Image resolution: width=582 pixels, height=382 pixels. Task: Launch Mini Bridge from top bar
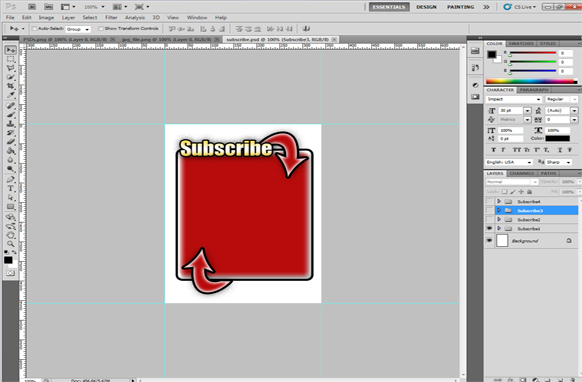(49, 7)
